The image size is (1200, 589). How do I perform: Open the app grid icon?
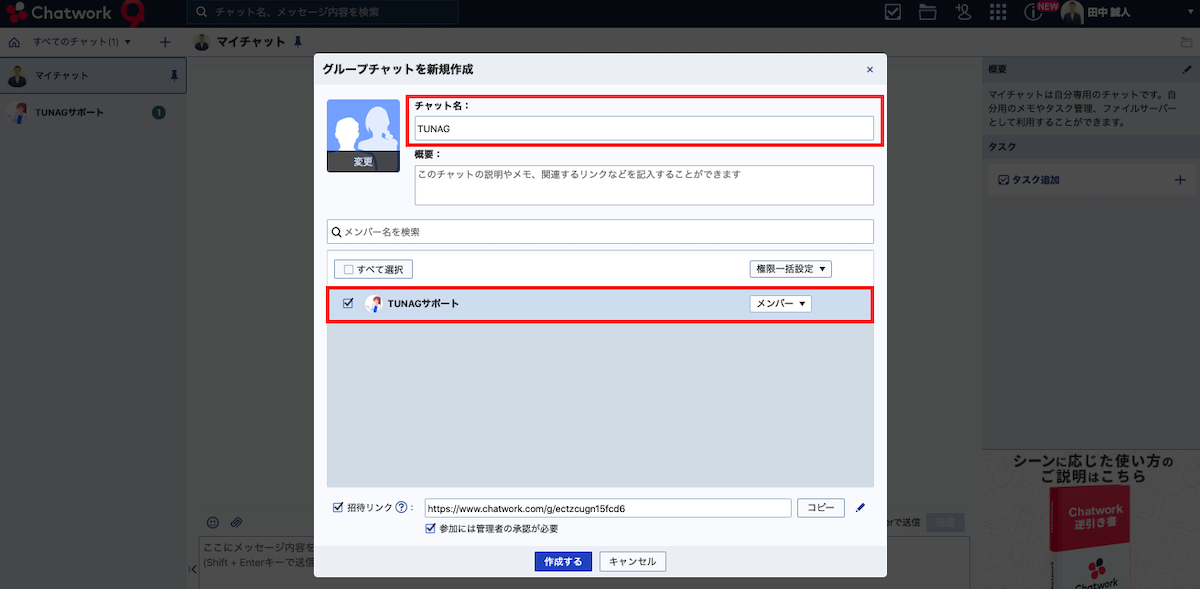pyautogui.click(x=997, y=12)
